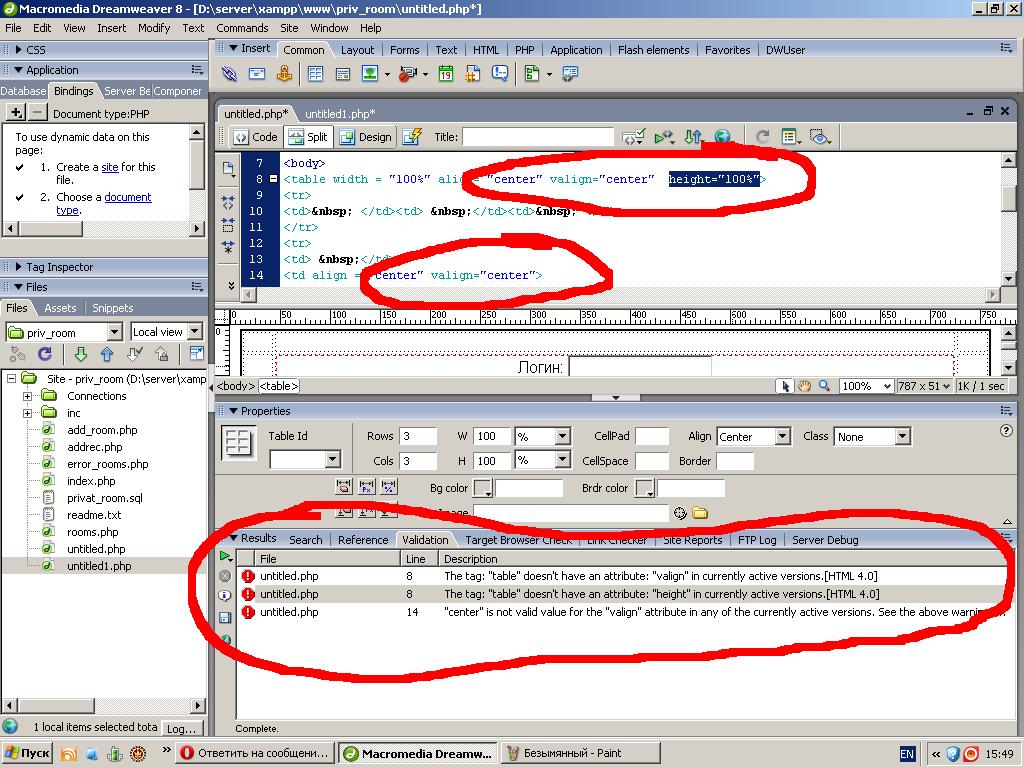
Task: Select the Hand tool in status bar
Action: [x=805, y=386]
